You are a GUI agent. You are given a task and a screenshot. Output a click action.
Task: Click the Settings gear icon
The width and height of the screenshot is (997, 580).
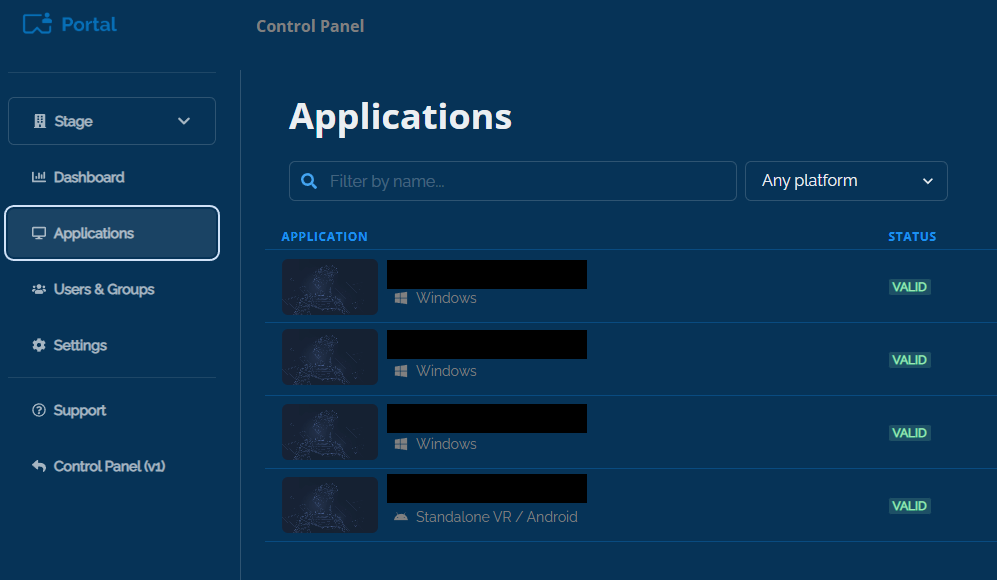coord(39,345)
